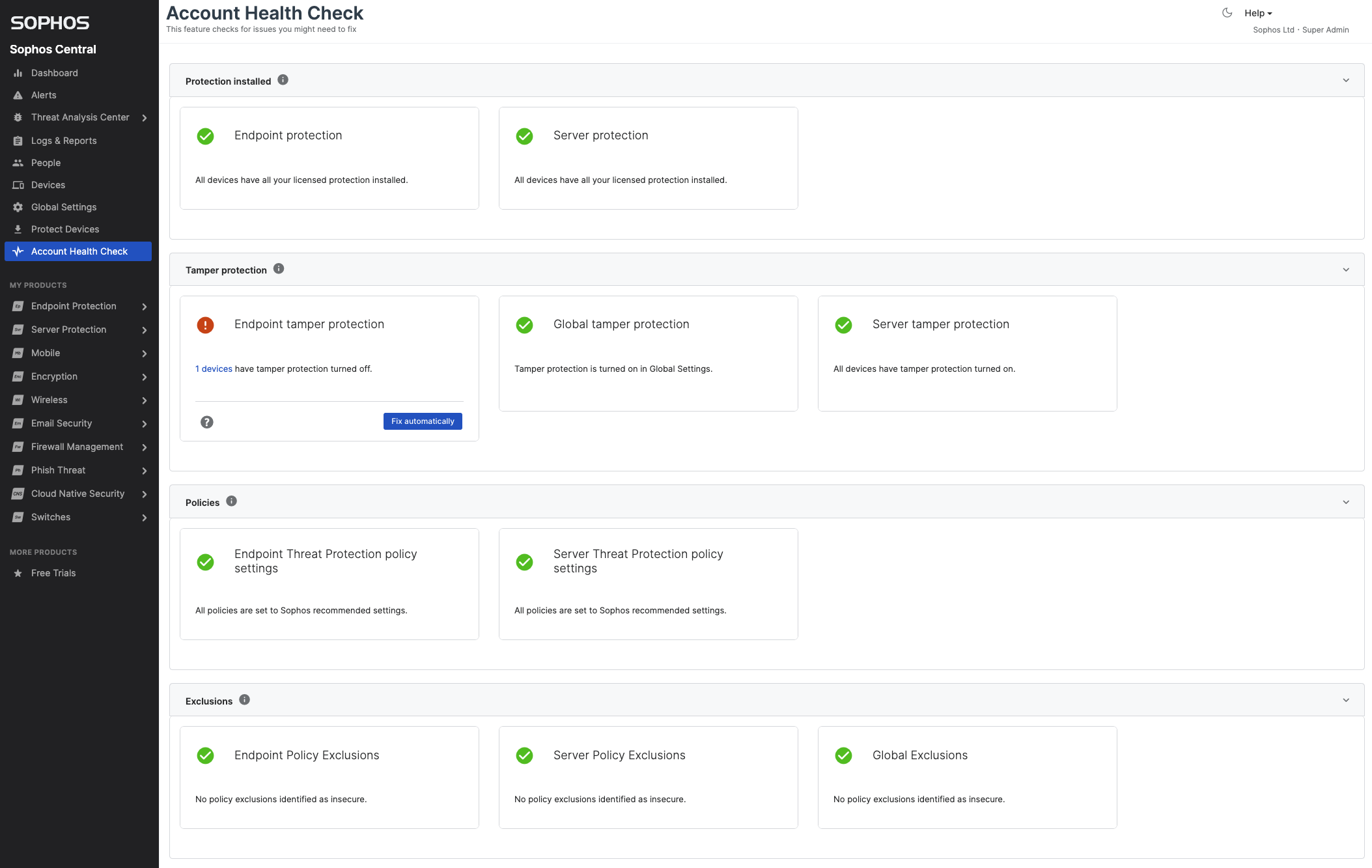Open Free Trials
The height and width of the screenshot is (868, 1372).
click(53, 573)
